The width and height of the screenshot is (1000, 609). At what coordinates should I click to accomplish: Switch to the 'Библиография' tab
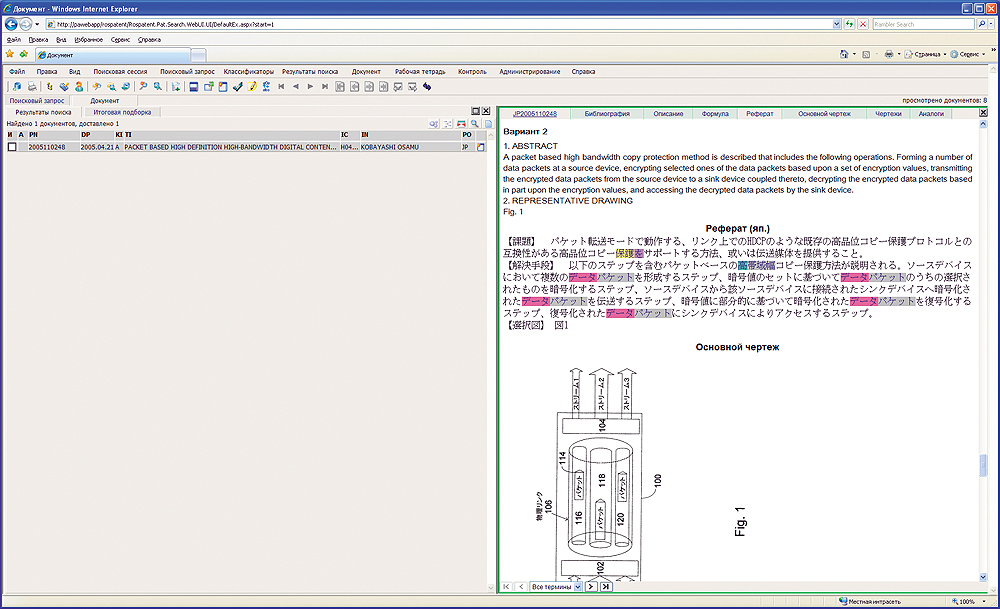click(x=606, y=115)
